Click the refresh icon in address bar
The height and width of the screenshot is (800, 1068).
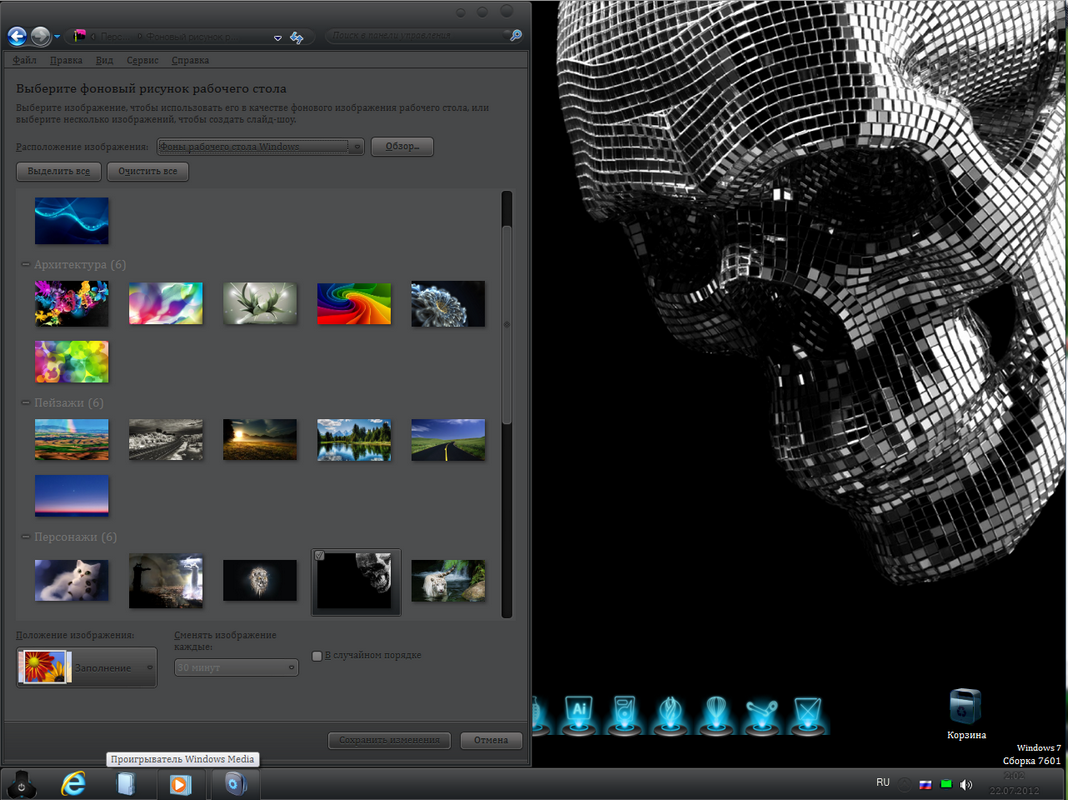pos(297,37)
